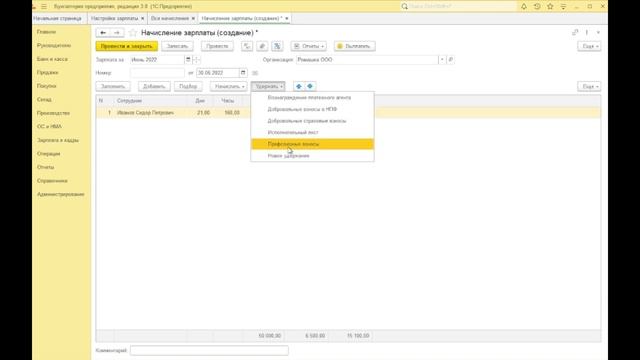This screenshot has width=640, height=360.
Task: Switch to Начальная страница tab
Action: (57, 18)
